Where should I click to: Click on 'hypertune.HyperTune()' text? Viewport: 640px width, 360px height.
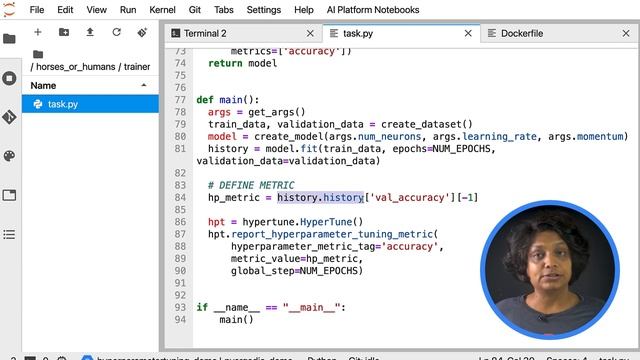click(x=302, y=222)
